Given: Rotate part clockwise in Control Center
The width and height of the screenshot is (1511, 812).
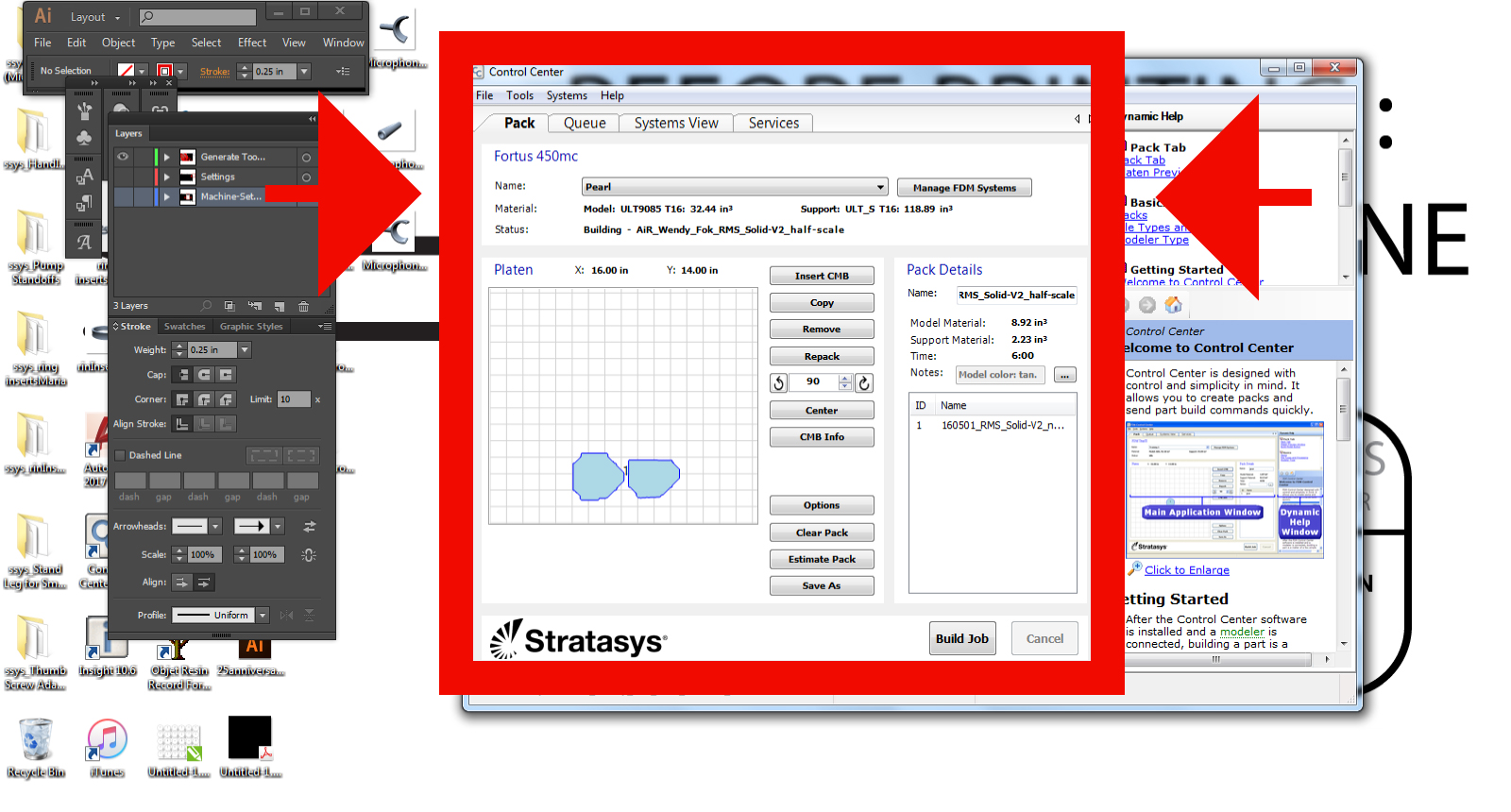Looking at the screenshot, I should [x=864, y=382].
